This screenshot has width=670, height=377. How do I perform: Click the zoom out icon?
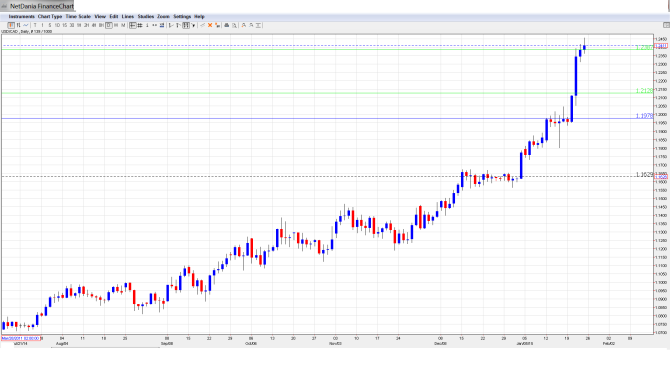click(x=251, y=26)
